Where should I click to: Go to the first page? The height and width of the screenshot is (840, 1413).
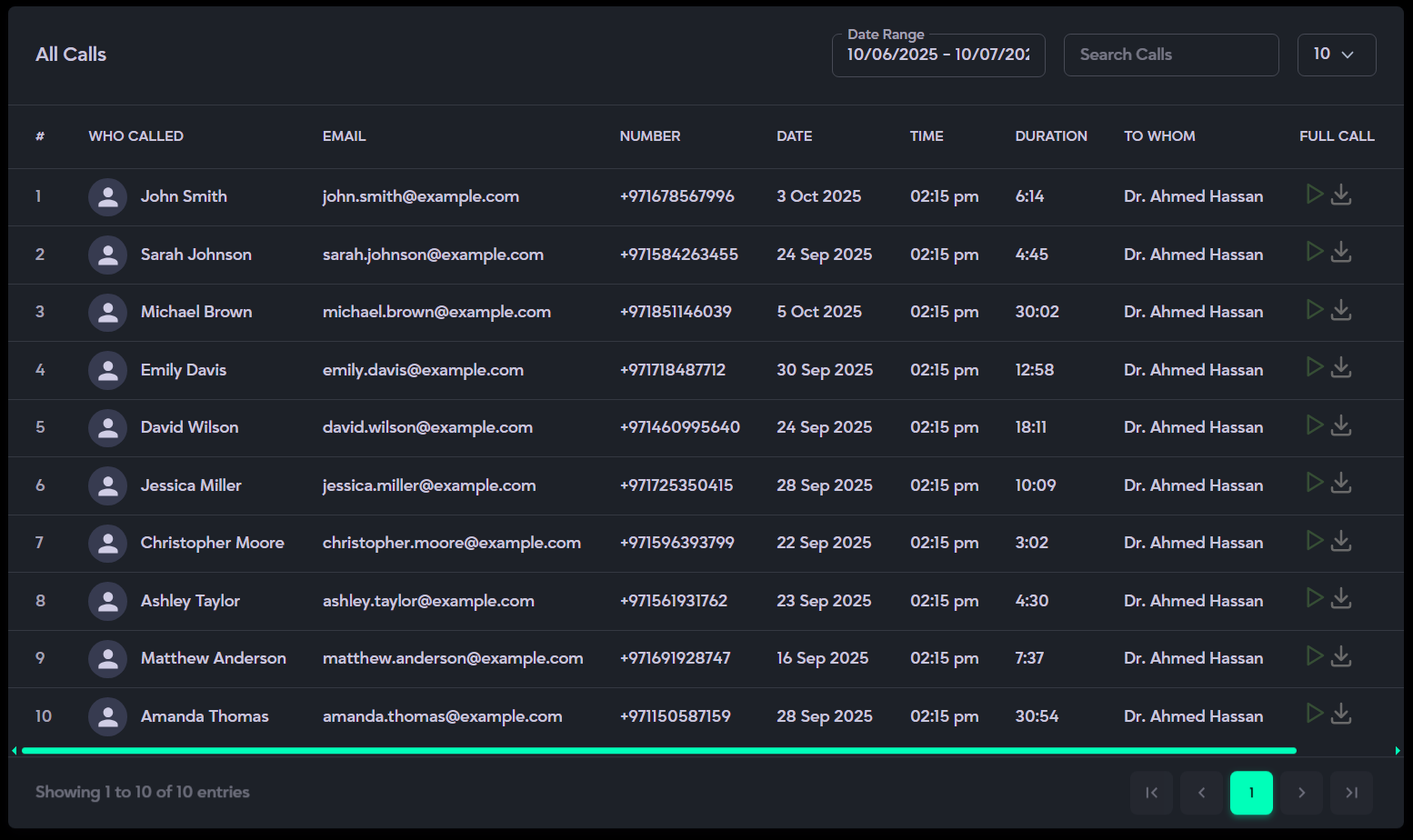[x=1151, y=793]
